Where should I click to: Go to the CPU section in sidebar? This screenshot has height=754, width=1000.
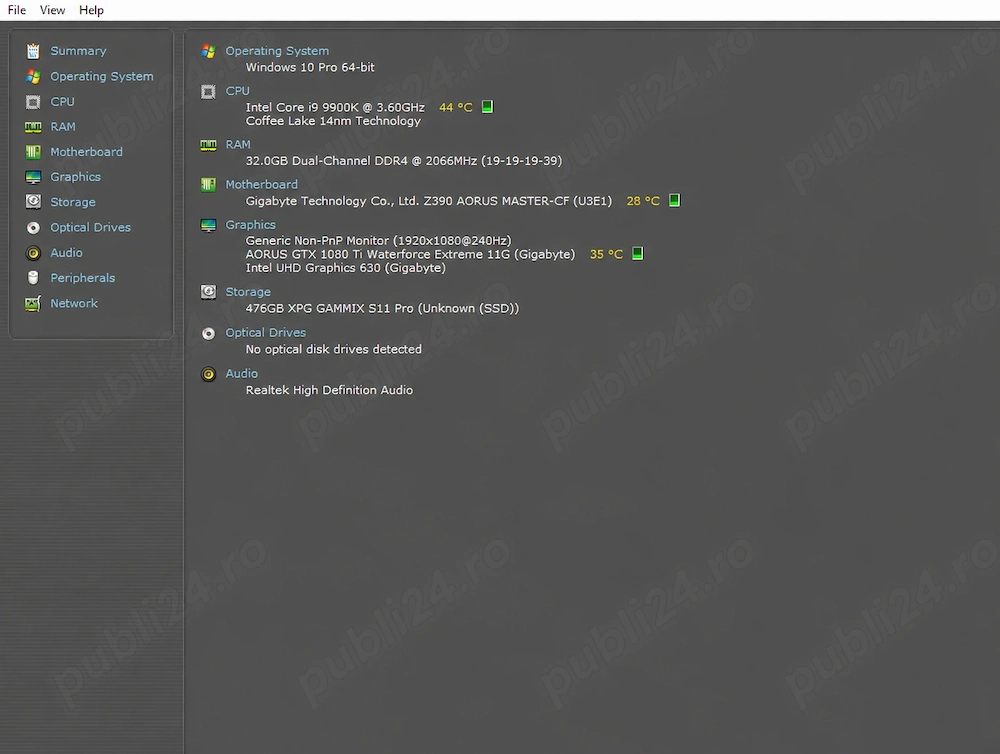tap(62, 101)
